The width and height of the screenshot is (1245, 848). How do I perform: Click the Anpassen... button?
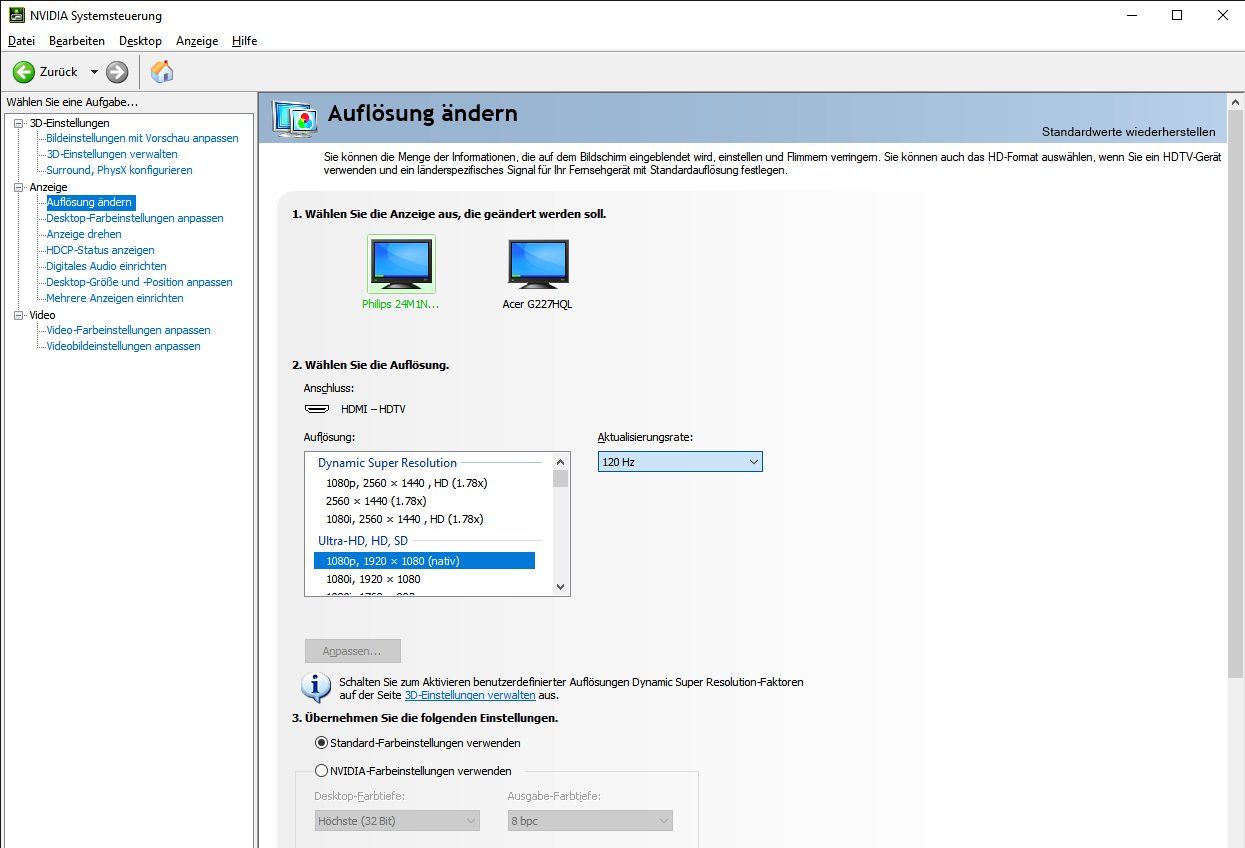click(x=353, y=651)
